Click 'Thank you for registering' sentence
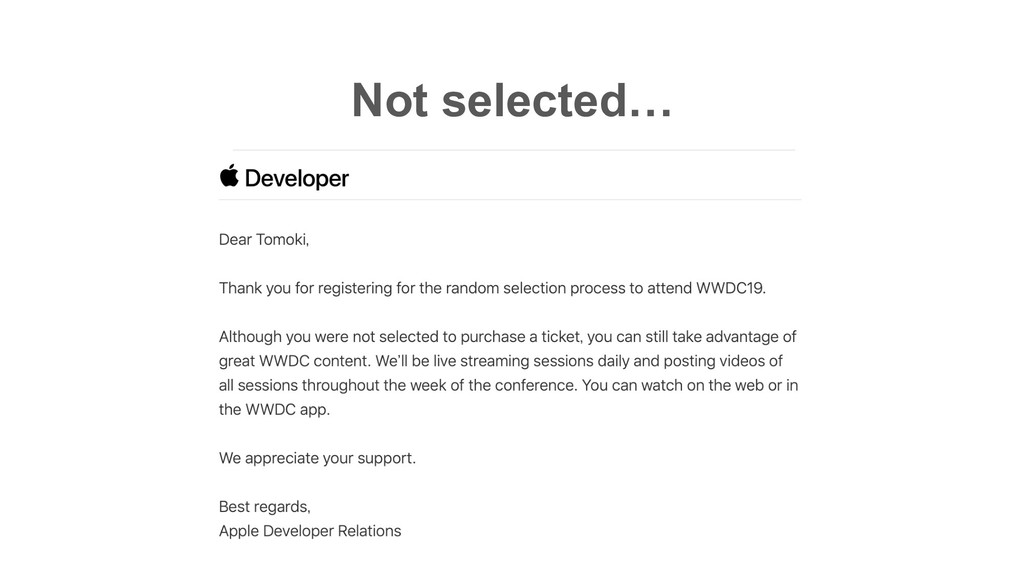 492,288
